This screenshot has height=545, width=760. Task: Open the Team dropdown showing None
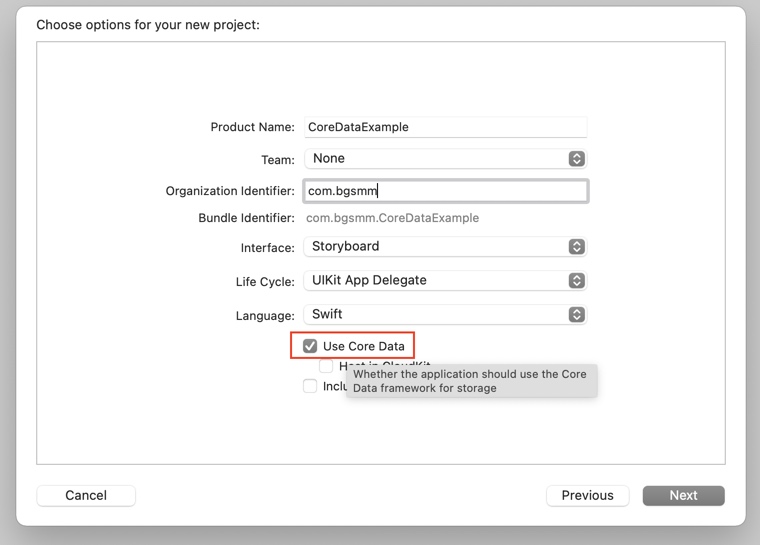pyautogui.click(x=445, y=159)
